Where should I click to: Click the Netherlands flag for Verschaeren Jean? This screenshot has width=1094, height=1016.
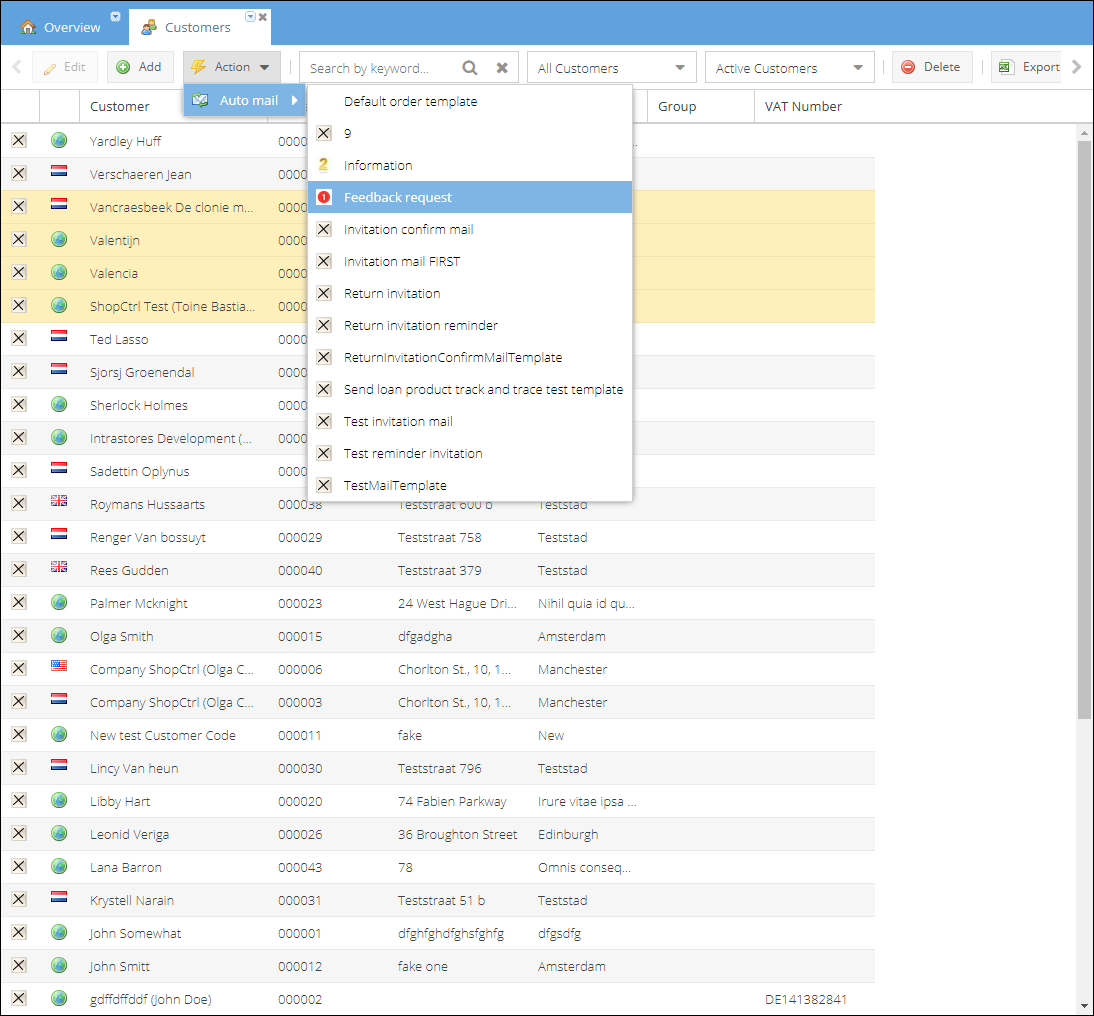click(x=59, y=172)
